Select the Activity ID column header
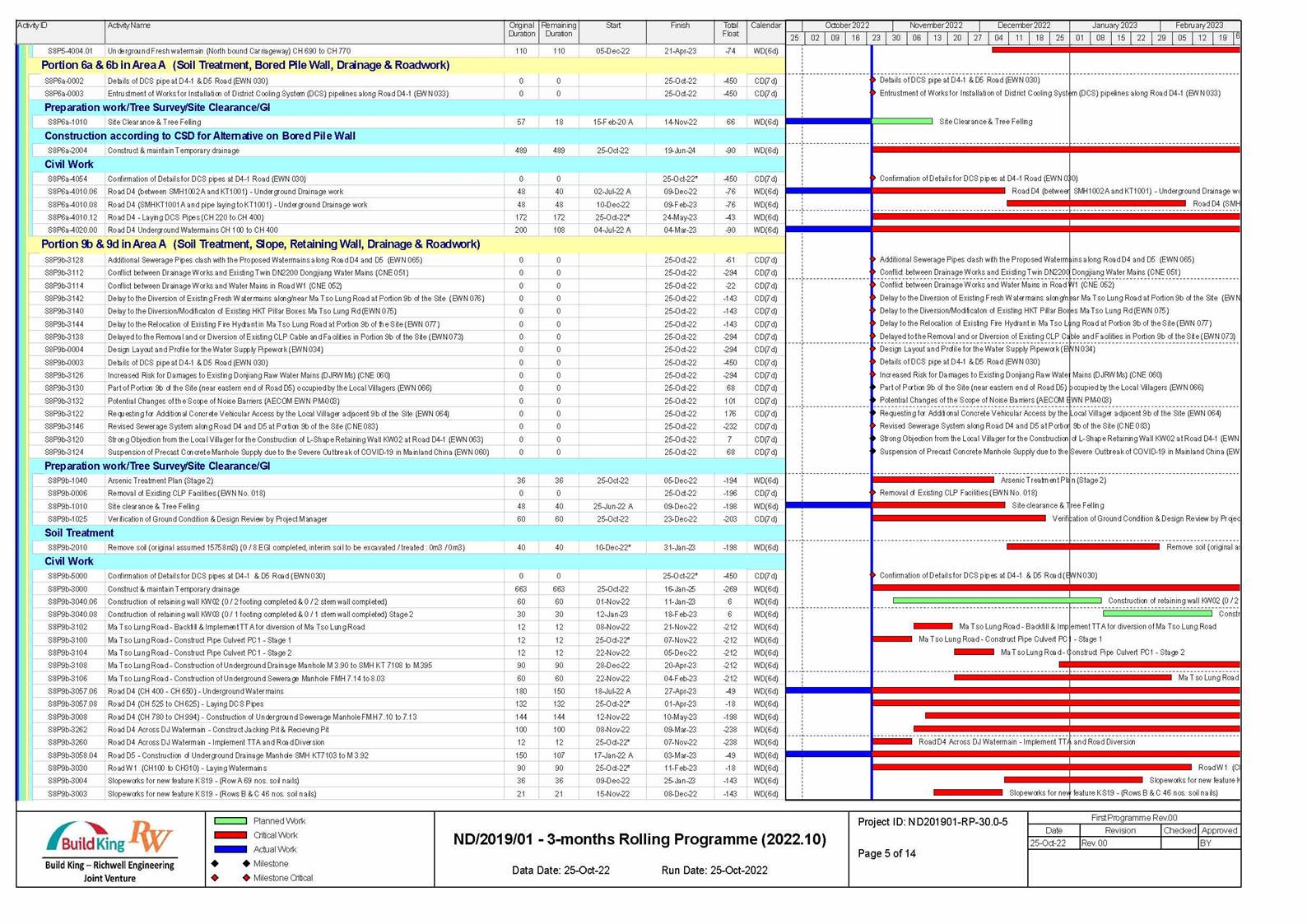The image size is (1307, 924). (60, 31)
